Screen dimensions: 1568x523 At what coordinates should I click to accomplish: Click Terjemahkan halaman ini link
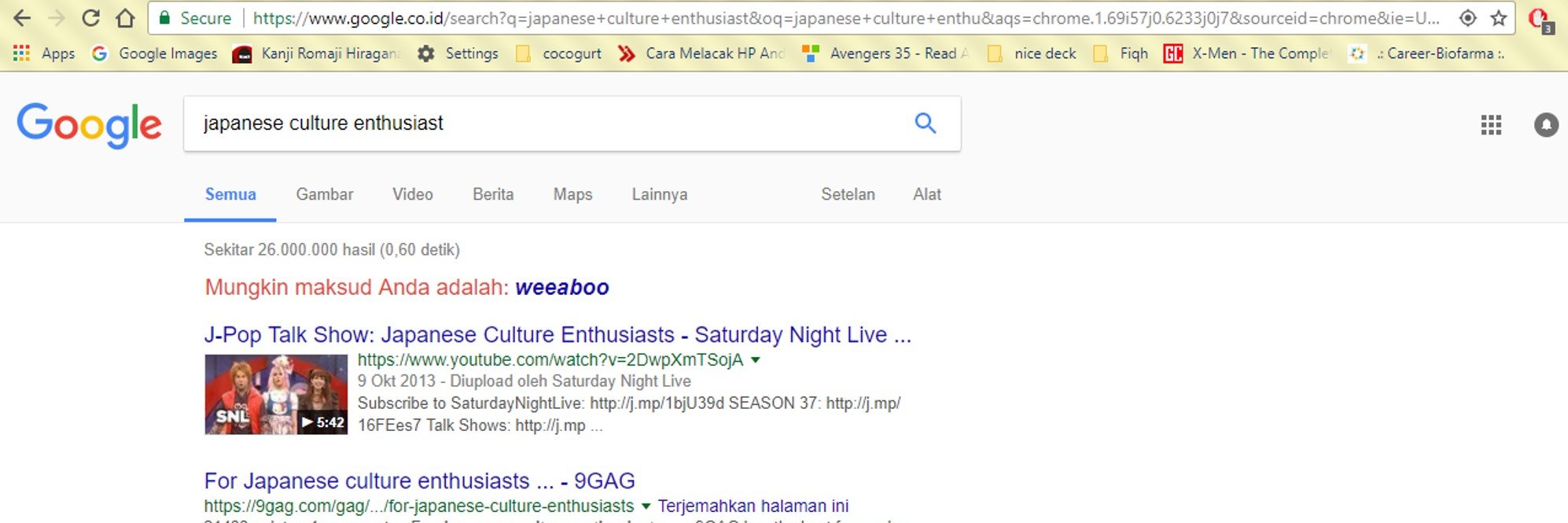click(x=753, y=506)
